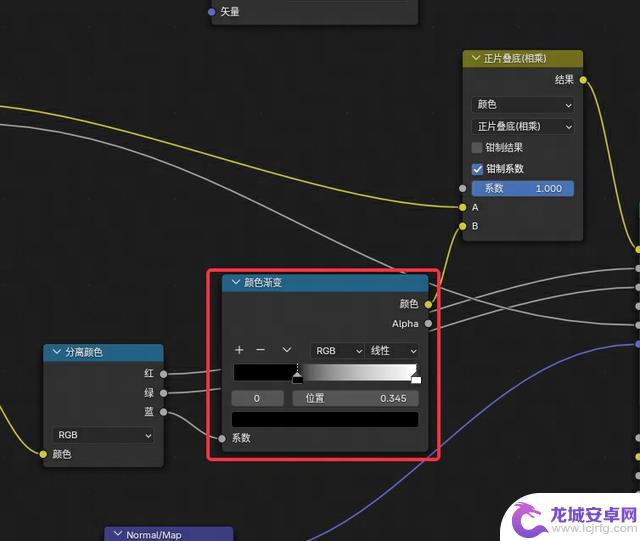Click the 系数 input socket on multiply node
The image size is (640, 541).
pyautogui.click(x=462, y=188)
